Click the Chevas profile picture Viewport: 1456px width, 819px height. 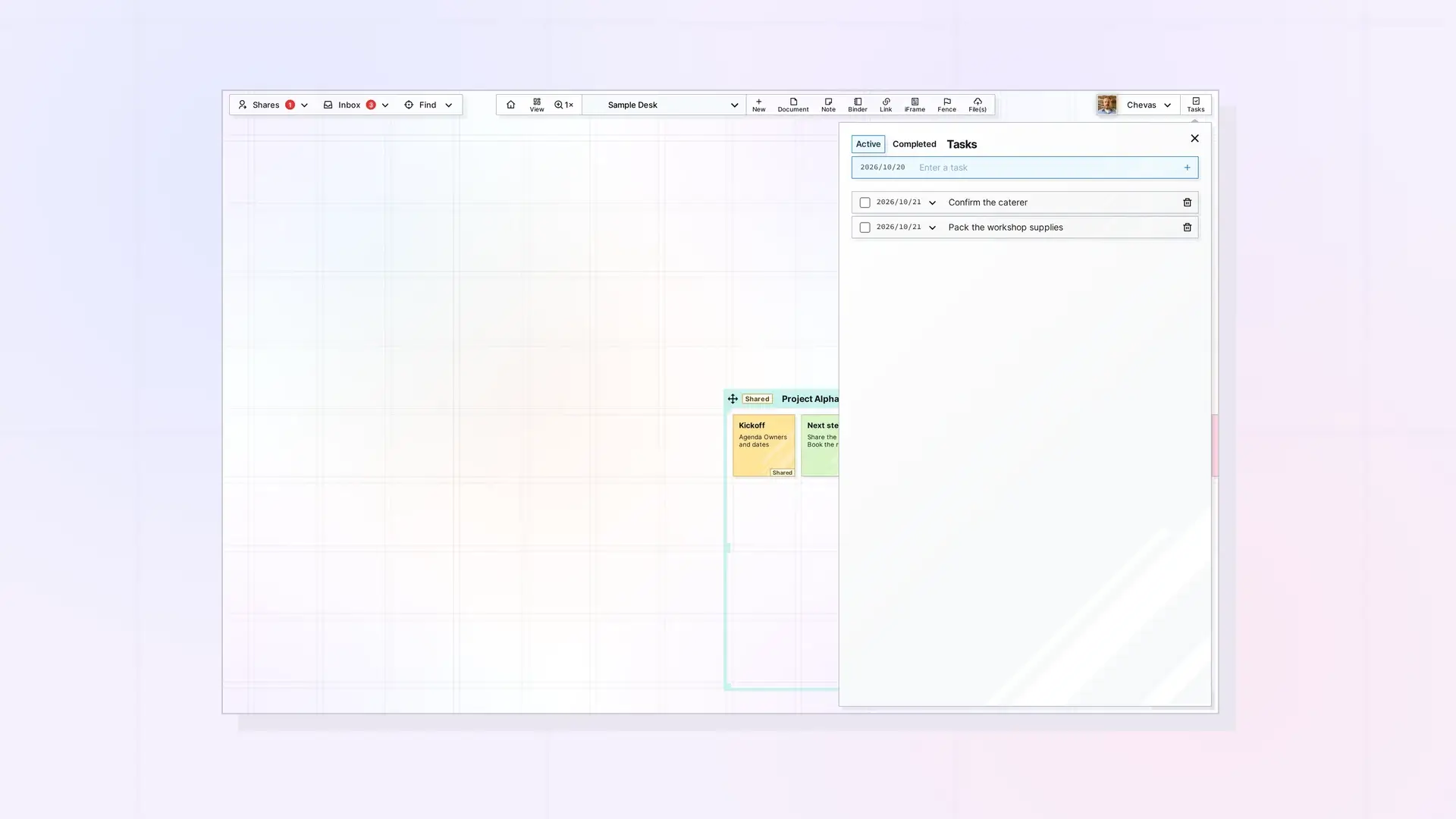1106,105
